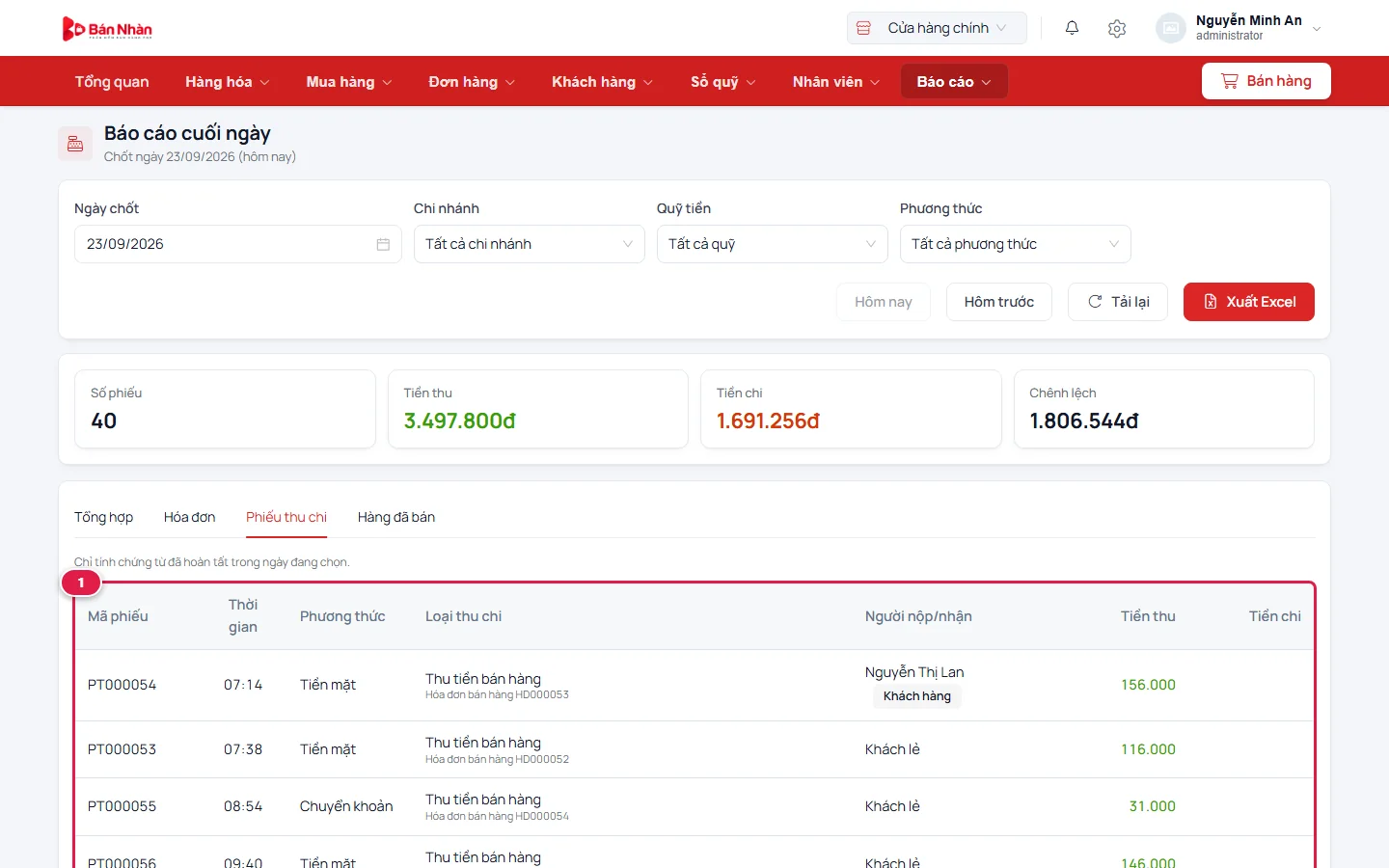Click voucher code PT000055

122,806
